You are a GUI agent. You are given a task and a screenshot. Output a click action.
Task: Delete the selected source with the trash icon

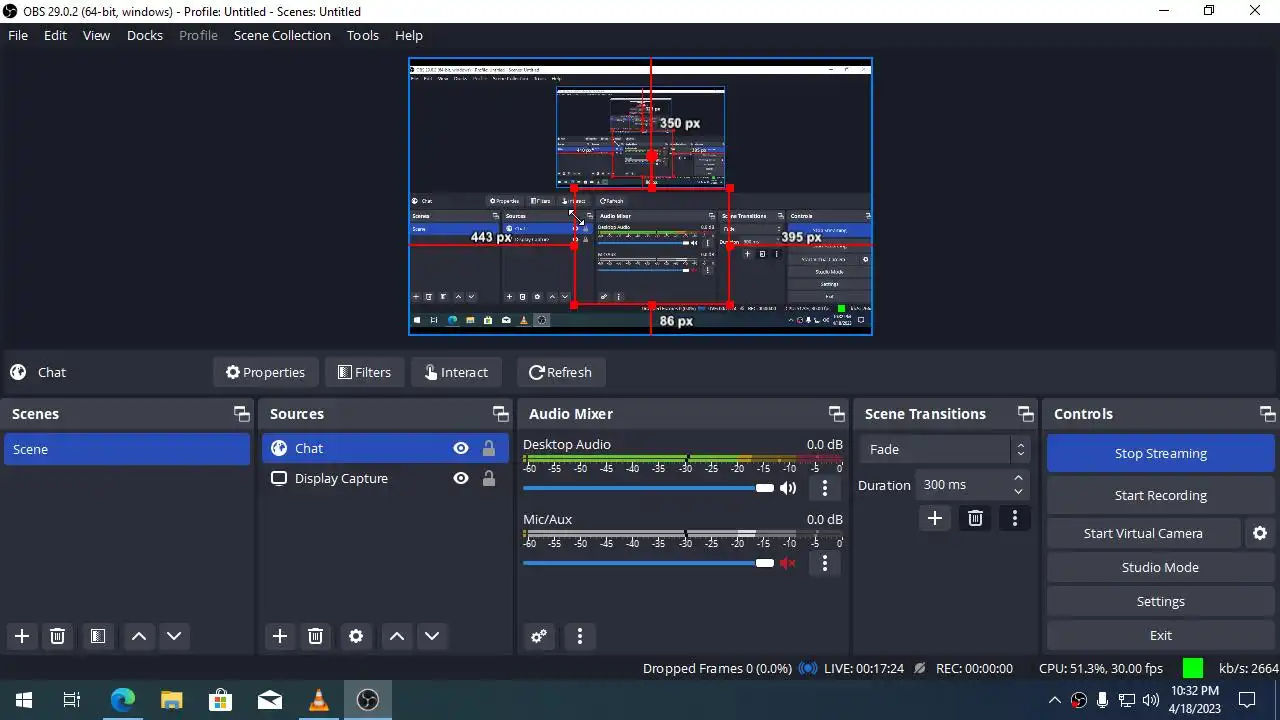315,636
